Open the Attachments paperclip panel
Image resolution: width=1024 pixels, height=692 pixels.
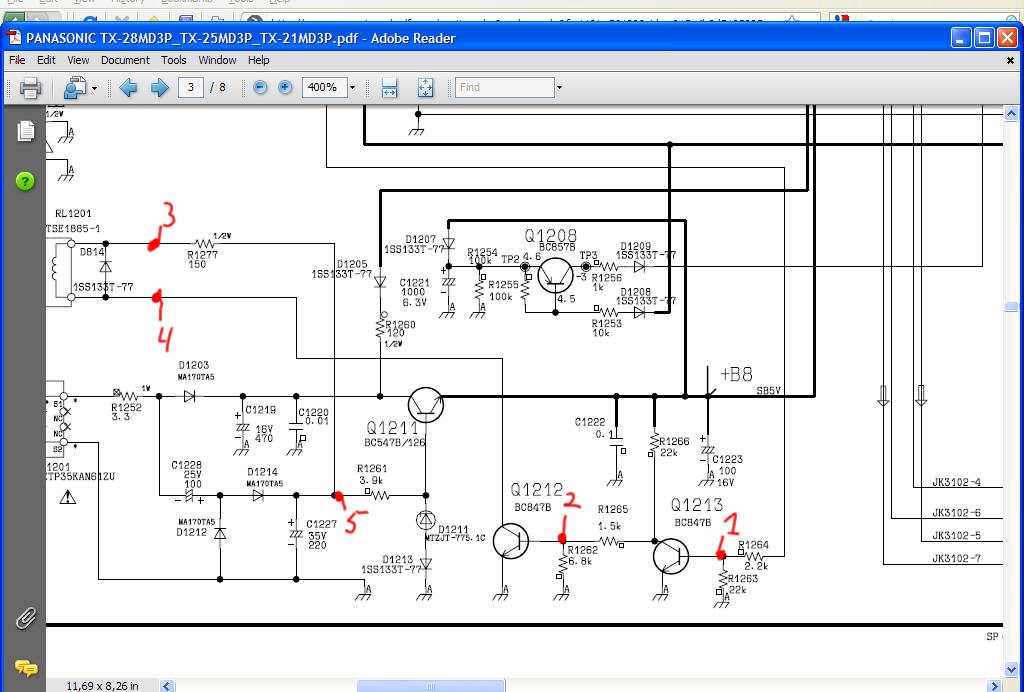25,618
